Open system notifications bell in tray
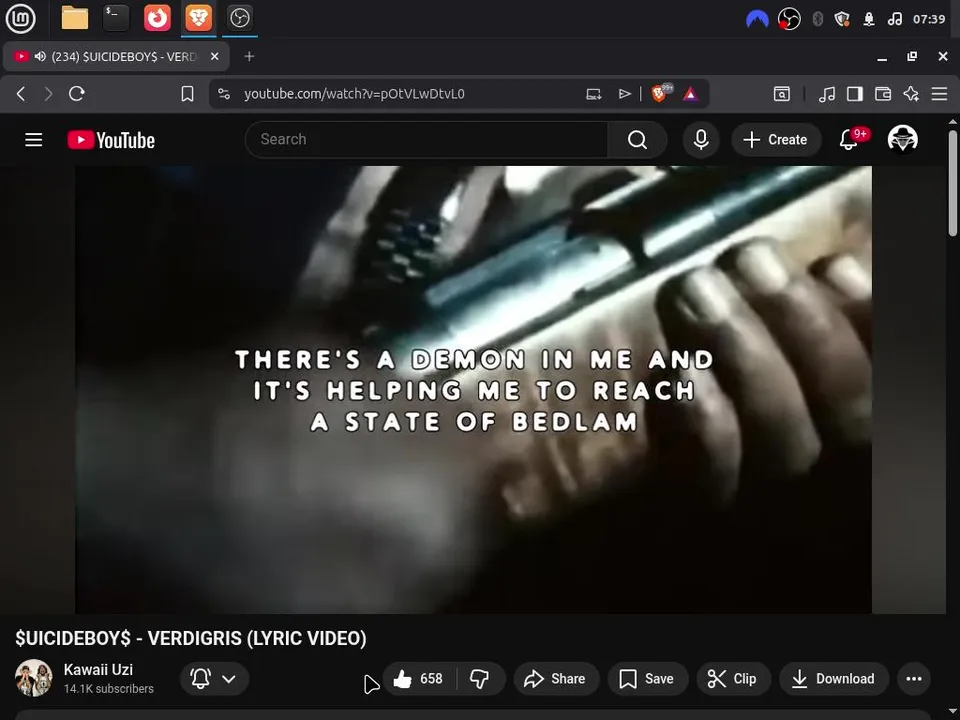This screenshot has height=720, width=960. point(868,20)
